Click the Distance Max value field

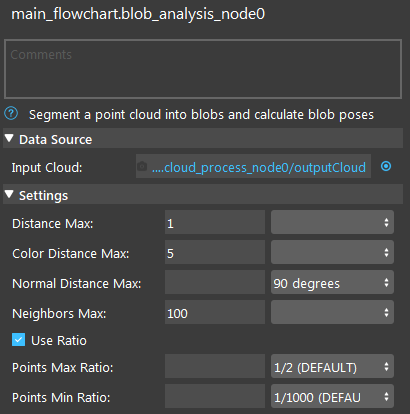[215, 222]
